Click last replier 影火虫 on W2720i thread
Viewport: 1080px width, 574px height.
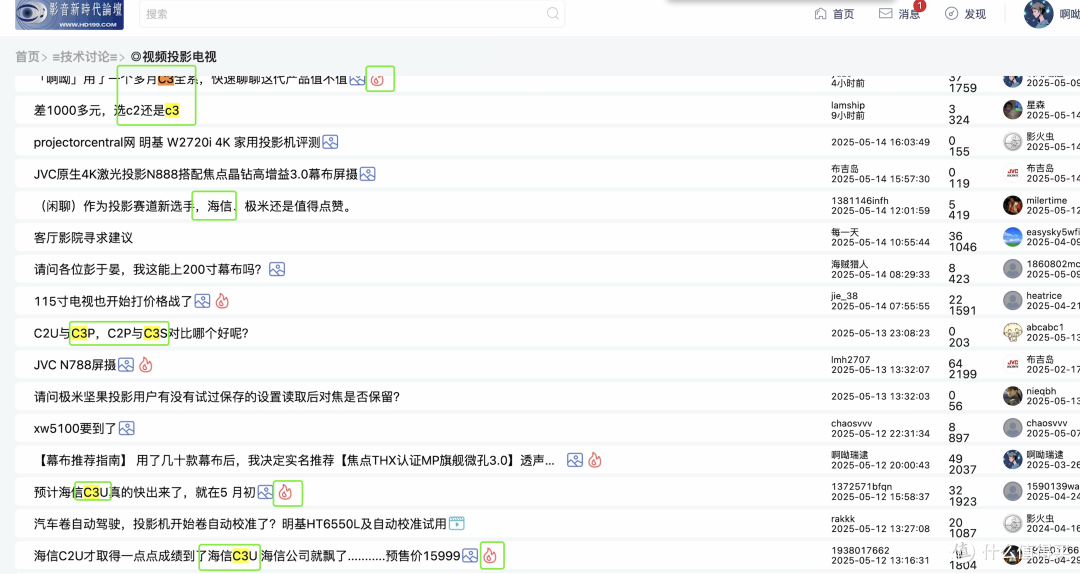click(1040, 136)
